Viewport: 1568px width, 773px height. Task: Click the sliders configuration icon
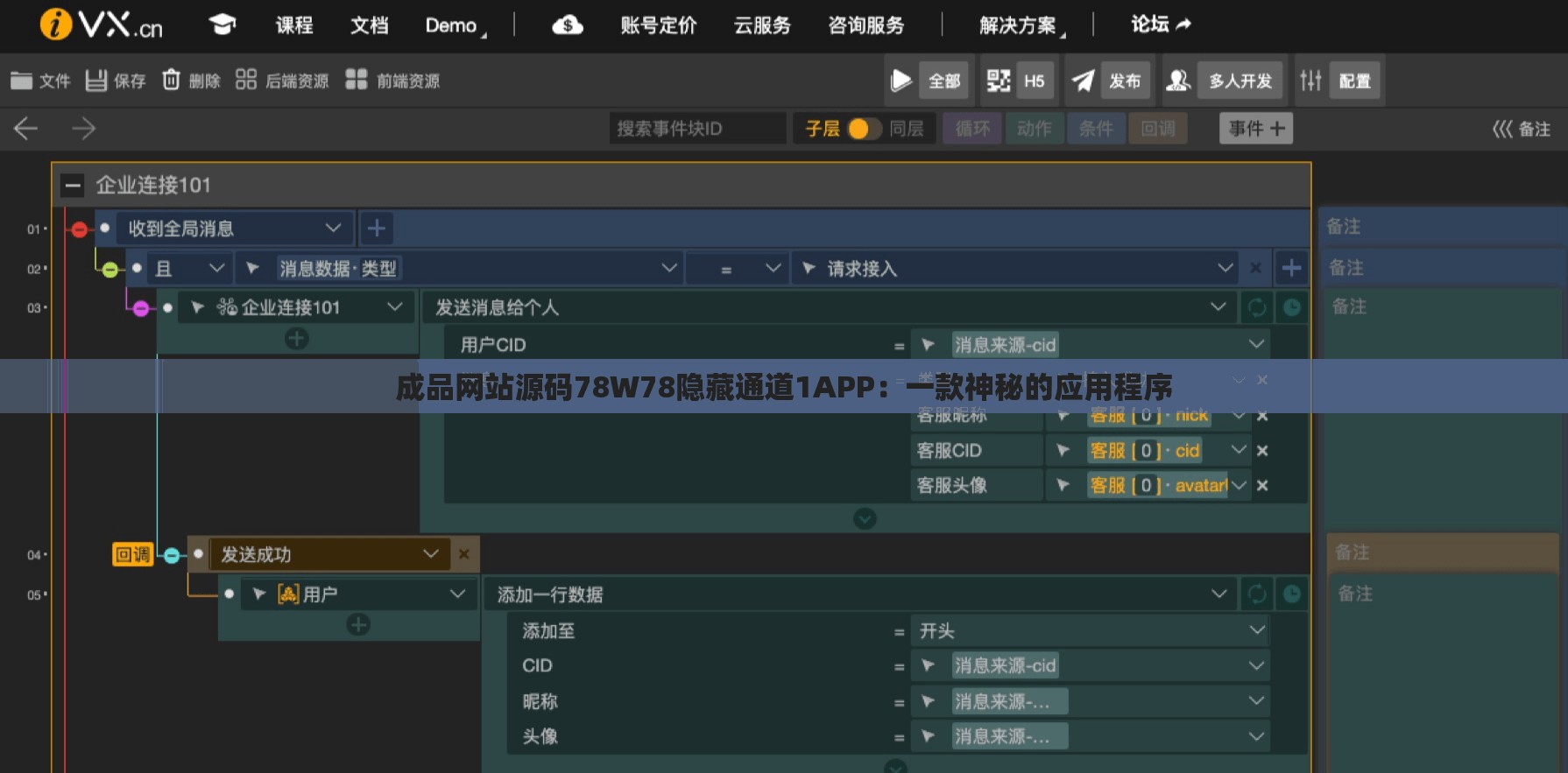tap(1310, 81)
